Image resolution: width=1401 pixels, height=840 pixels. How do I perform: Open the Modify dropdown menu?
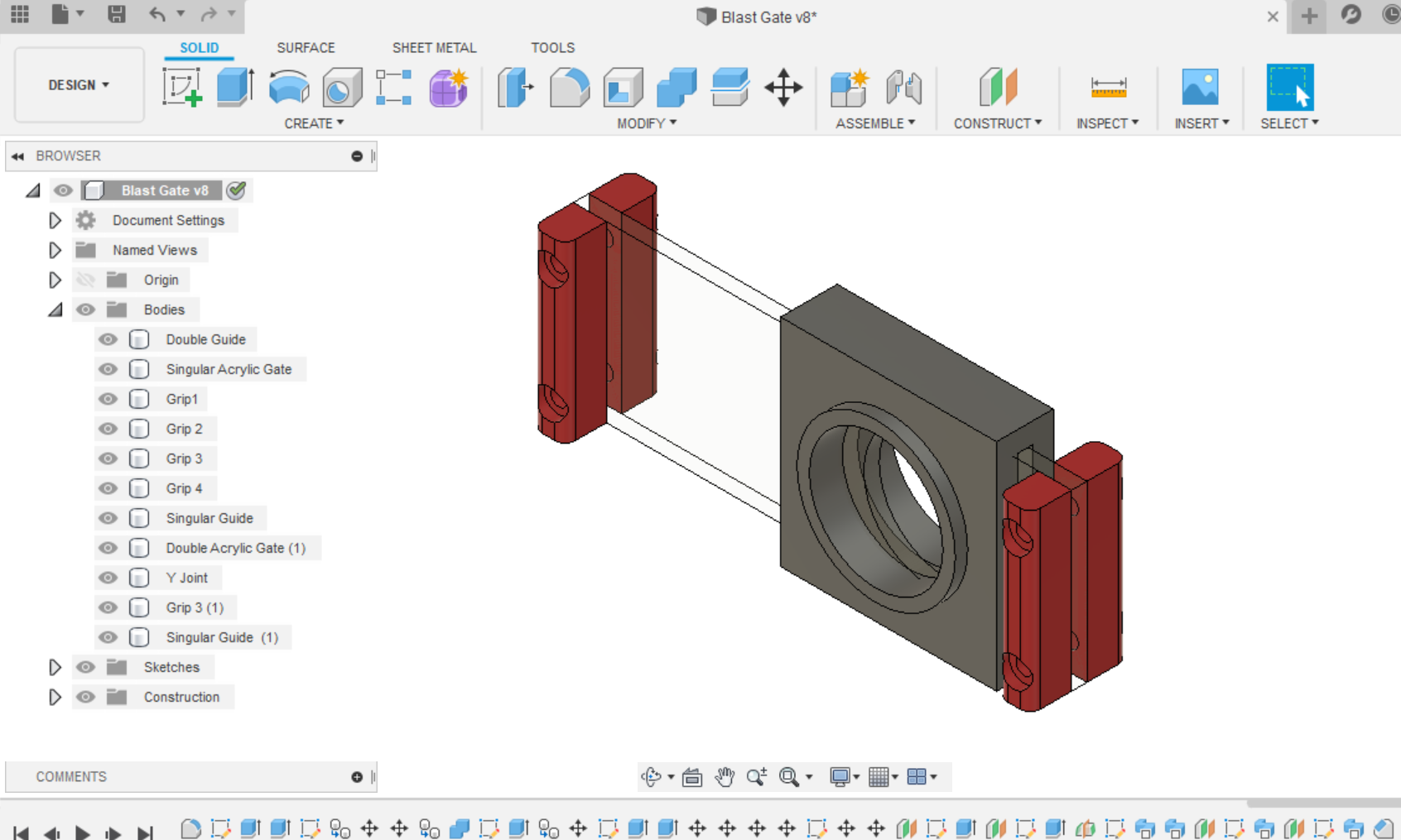pyautogui.click(x=647, y=123)
